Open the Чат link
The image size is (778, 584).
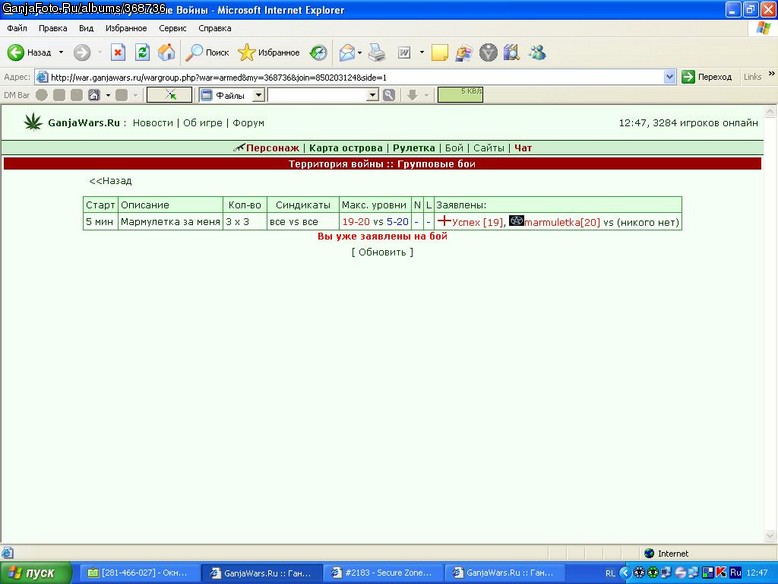[523, 148]
